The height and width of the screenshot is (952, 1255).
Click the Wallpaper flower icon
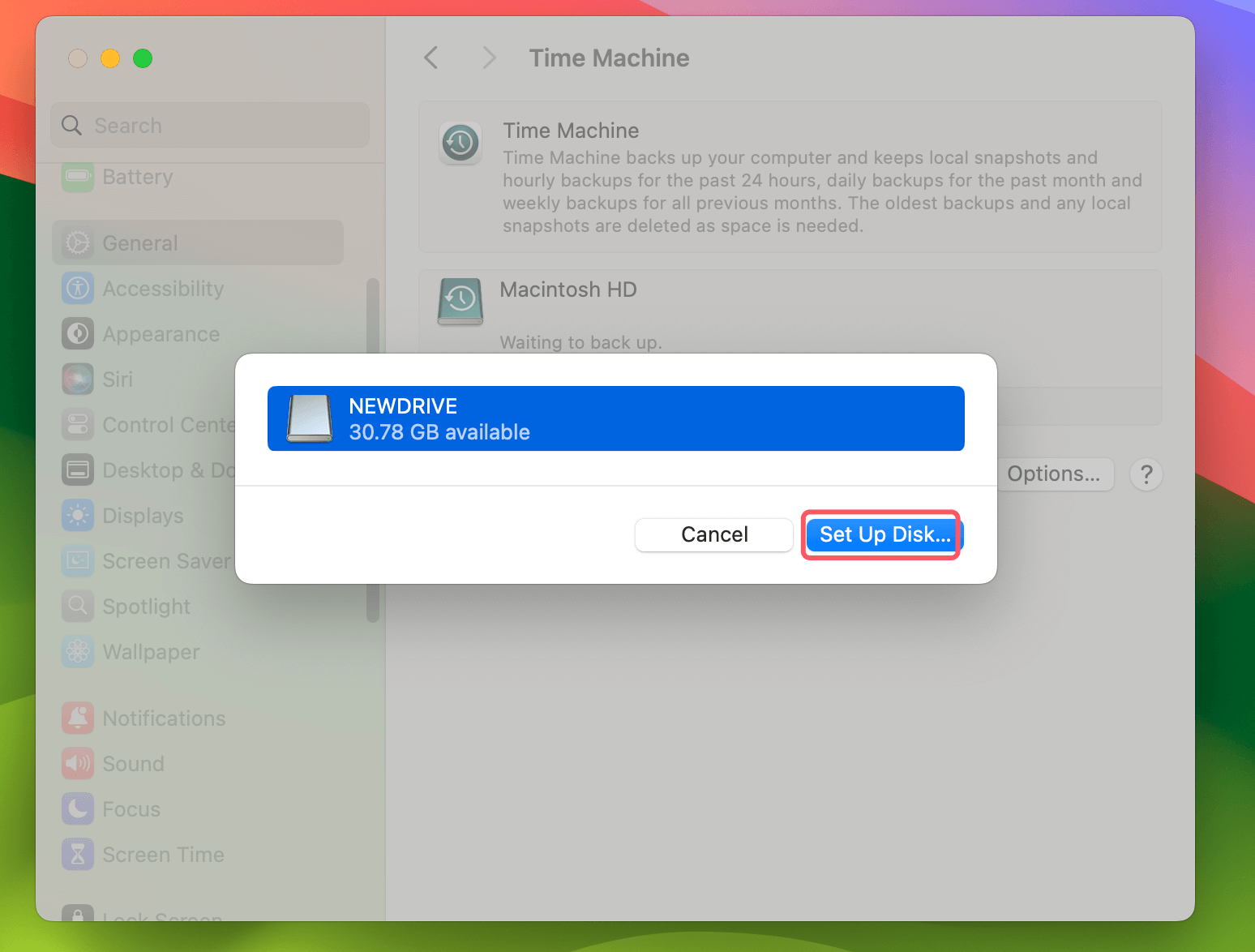click(x=77, y=652)
